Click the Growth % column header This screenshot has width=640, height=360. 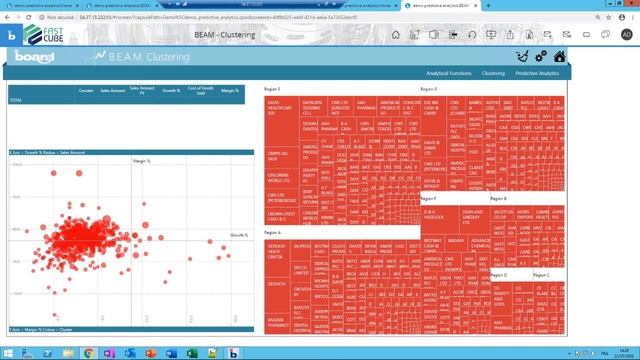(171, 91)
